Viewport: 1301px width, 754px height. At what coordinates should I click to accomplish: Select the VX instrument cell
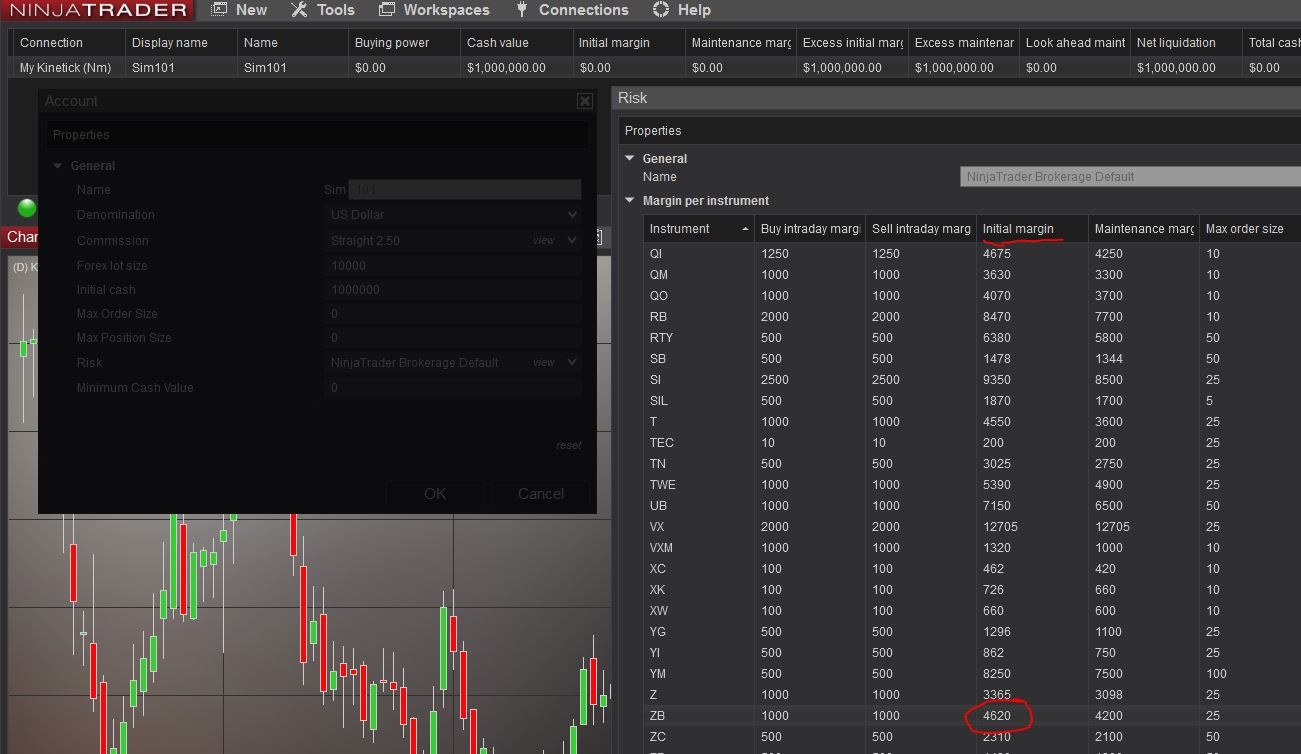699,527
